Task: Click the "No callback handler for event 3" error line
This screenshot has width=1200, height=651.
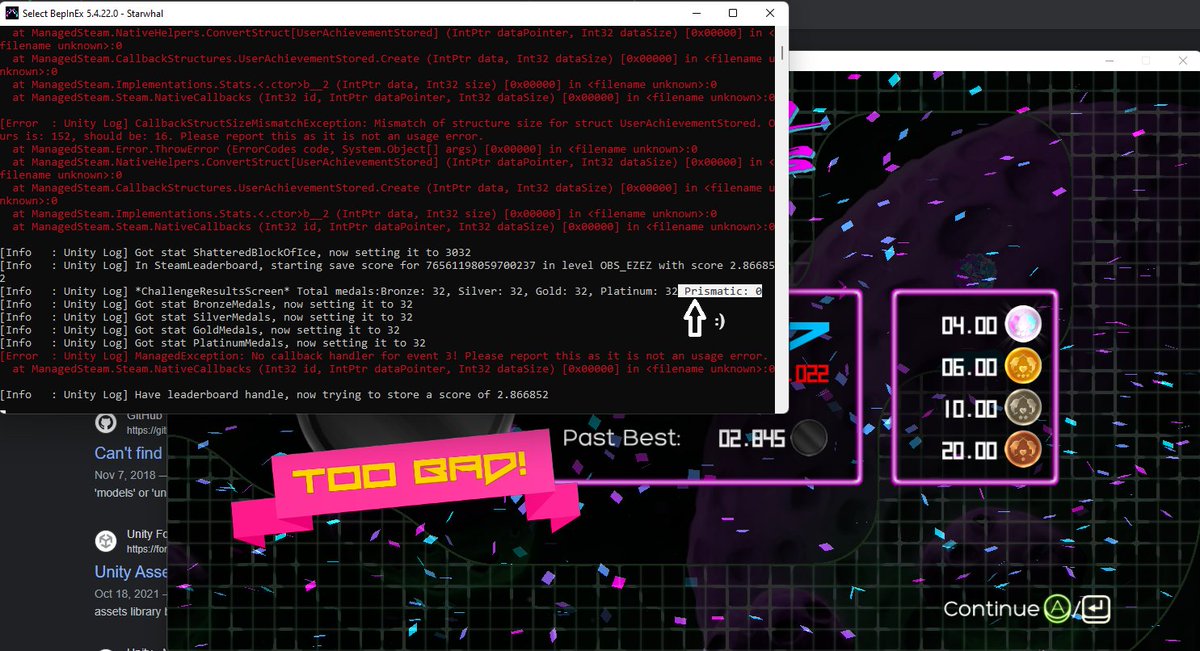Action: click(385, 356)
